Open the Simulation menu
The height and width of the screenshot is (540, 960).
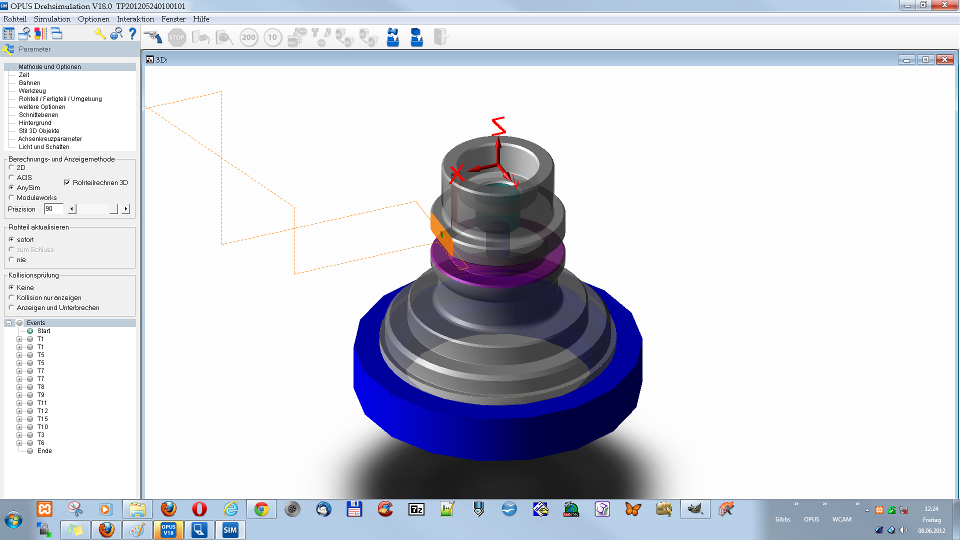[x=52, y=19]
